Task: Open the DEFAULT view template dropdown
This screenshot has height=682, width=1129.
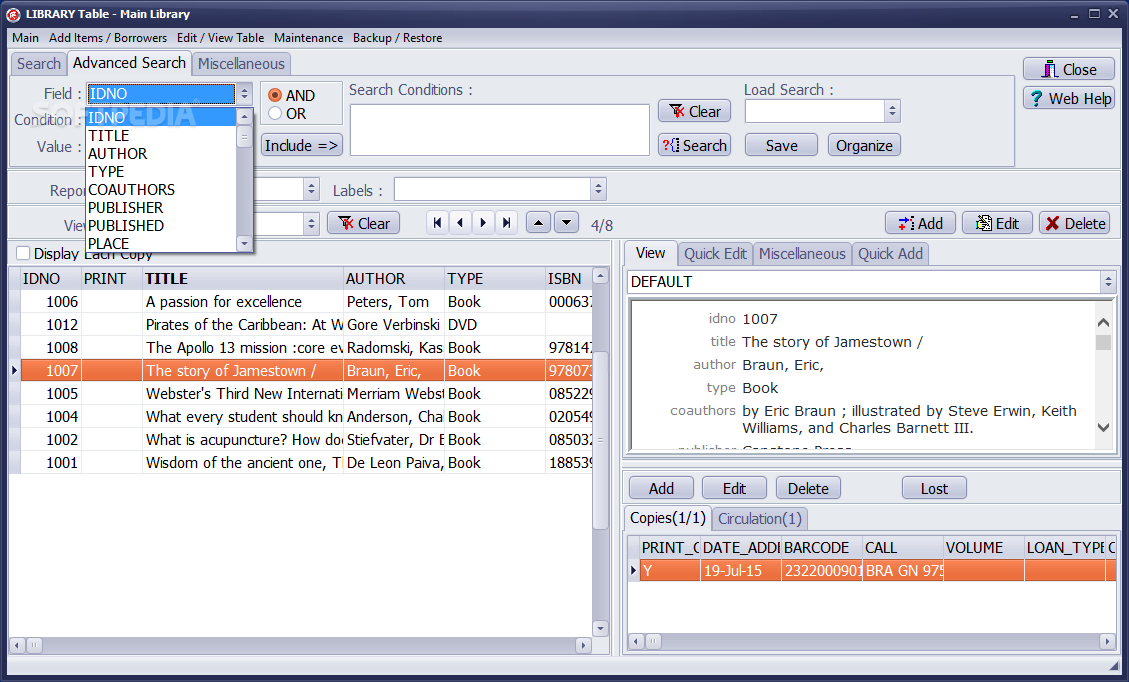Action: point(1108,282)
